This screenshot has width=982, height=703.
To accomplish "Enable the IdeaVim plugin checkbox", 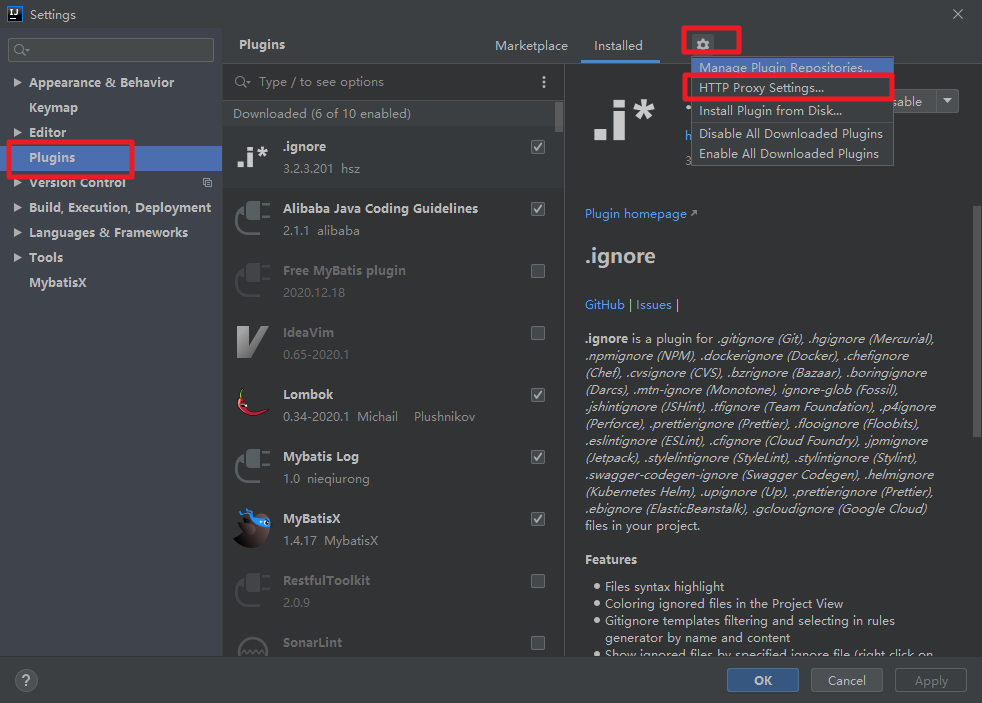I will [538, 333].
